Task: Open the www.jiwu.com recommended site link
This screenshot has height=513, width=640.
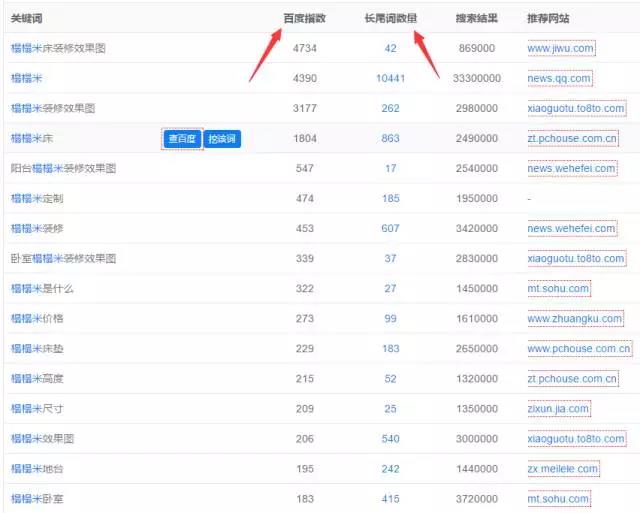Action: [560, 48]
